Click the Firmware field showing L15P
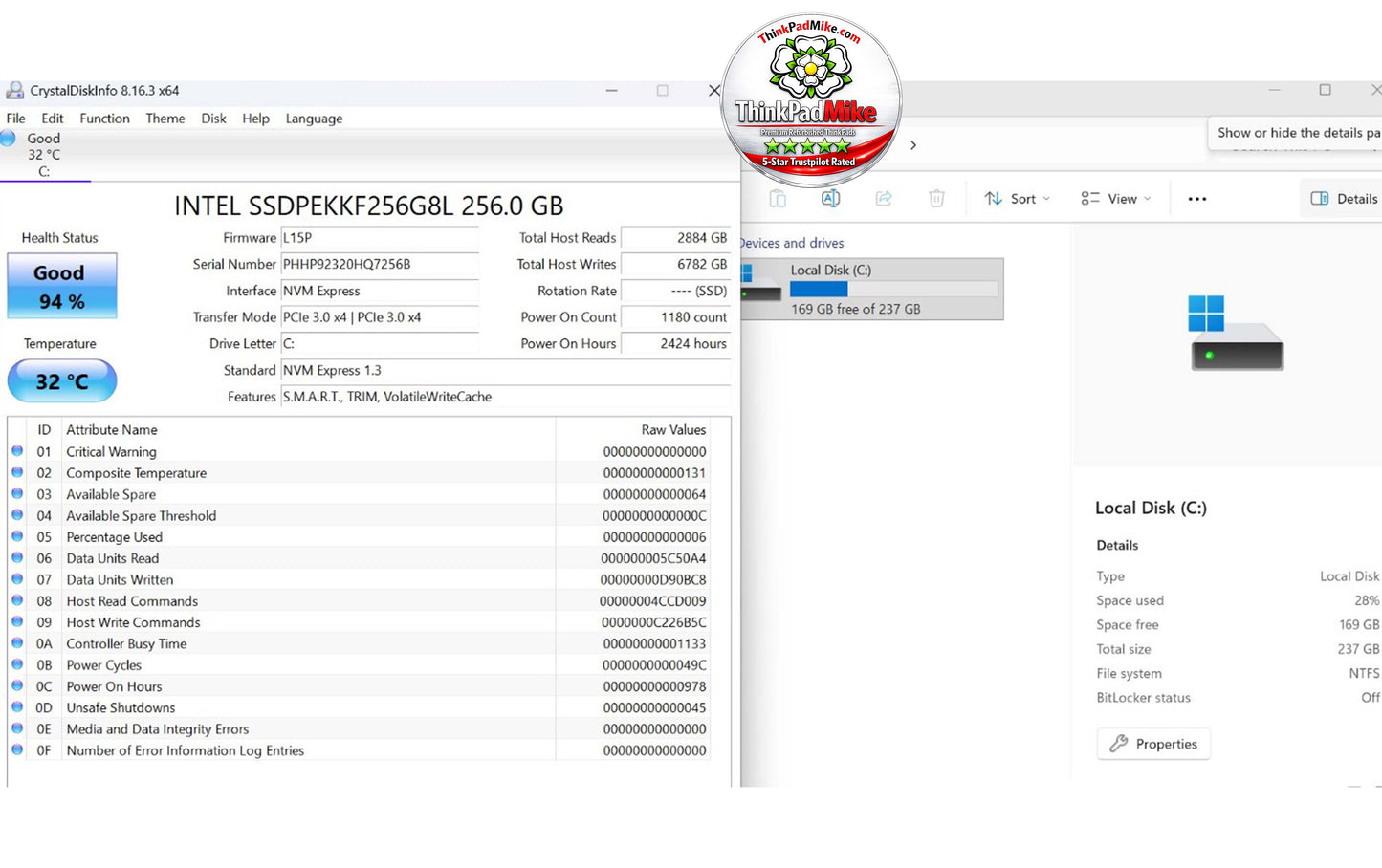This screenshot has height=868, width=1382. point(380,238)
